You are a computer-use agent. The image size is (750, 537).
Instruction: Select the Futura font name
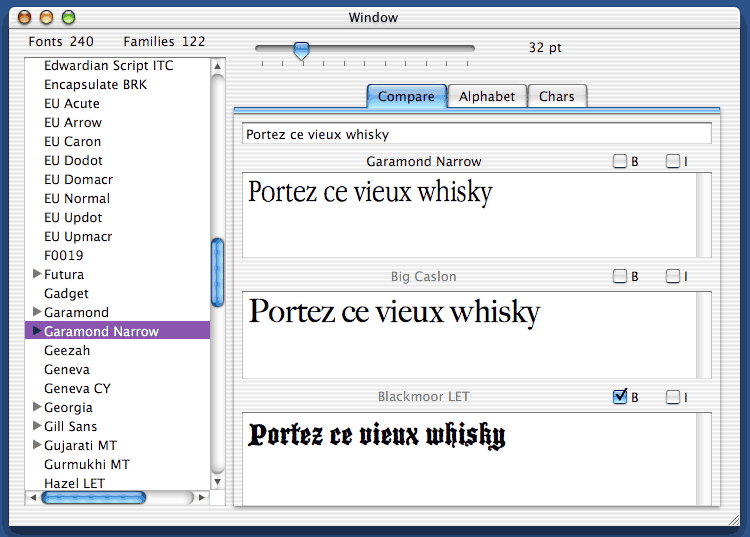point(64,274)
